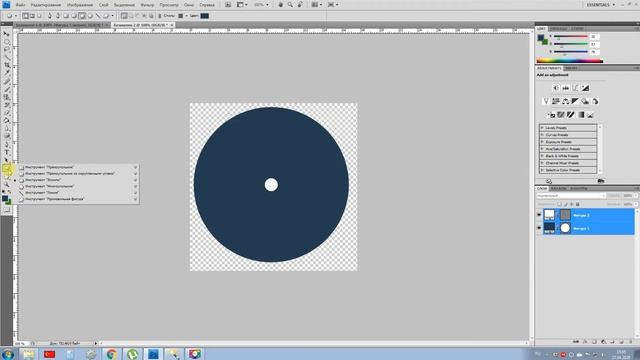The height and width of the screenshot is (360, 640).
Task: Open the geometry options arrow after shape tools
Action: point(113,16)
